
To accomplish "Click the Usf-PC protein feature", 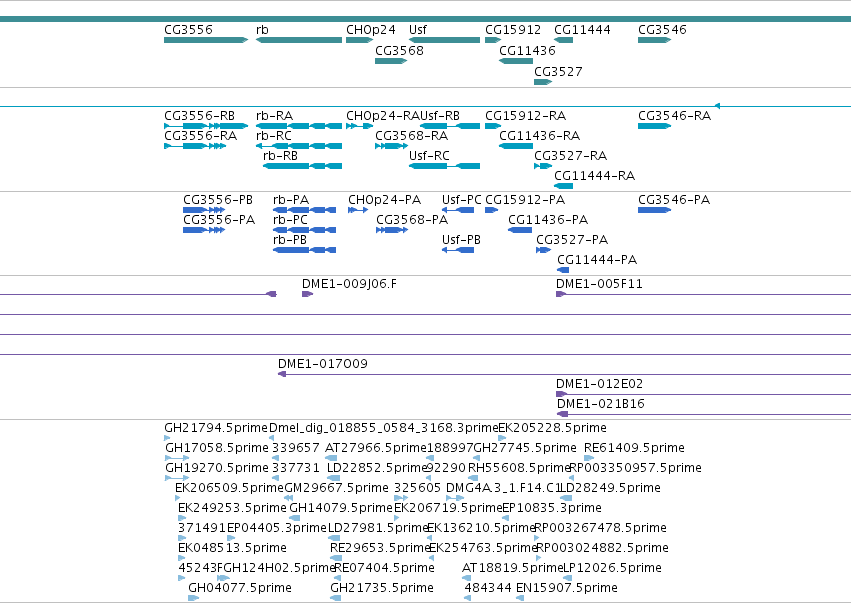I will click(458, 211).
